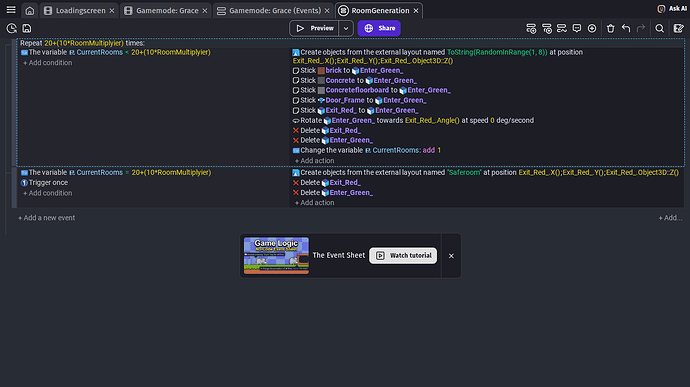Close the Gamemode: Grace (Events) tab
This screenshot has width=690, height=387.
[327, 11]
